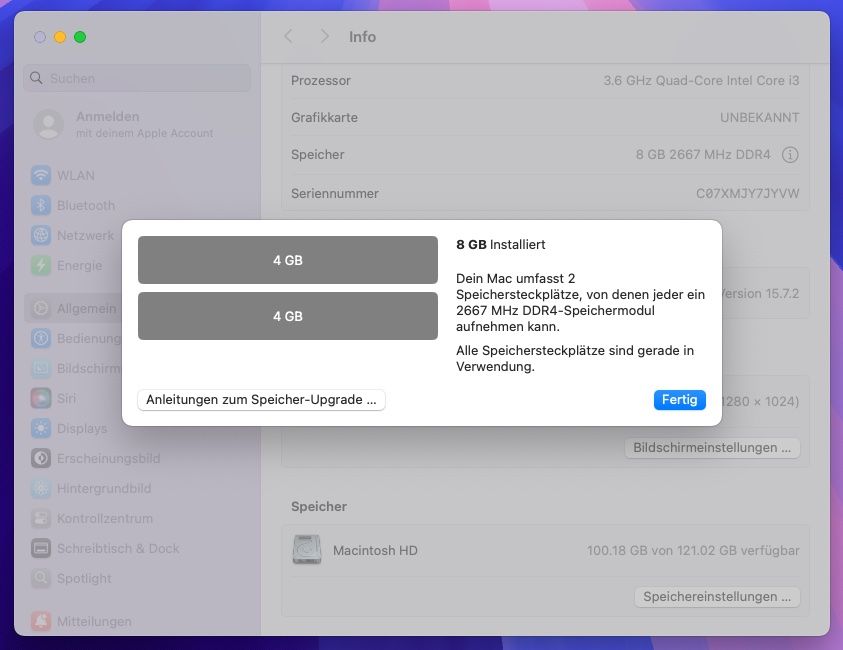Click the UNBEKANNT graphics value
The image size is (843, 650).
coord(760,117)
